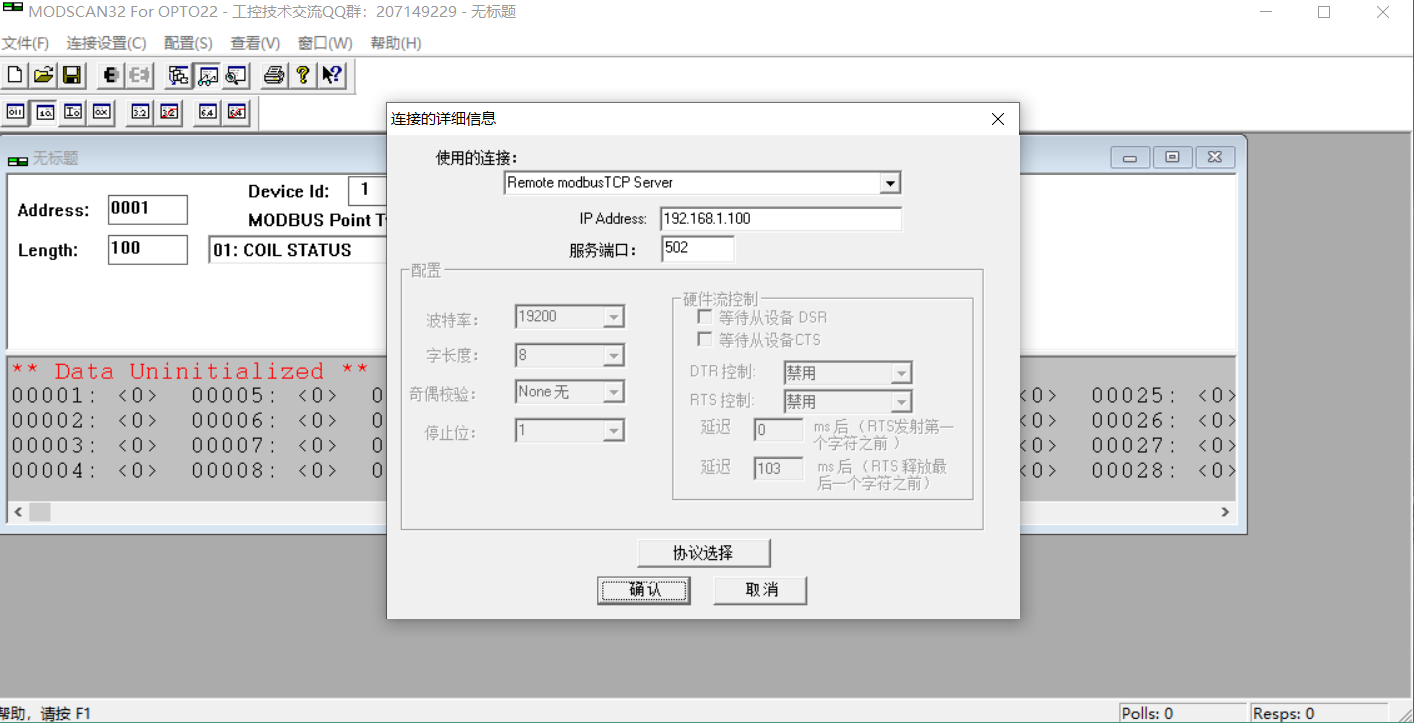1414x726 pixels.
Task: Set display format to Binary (011 icon)
Action: pos(16,112)
